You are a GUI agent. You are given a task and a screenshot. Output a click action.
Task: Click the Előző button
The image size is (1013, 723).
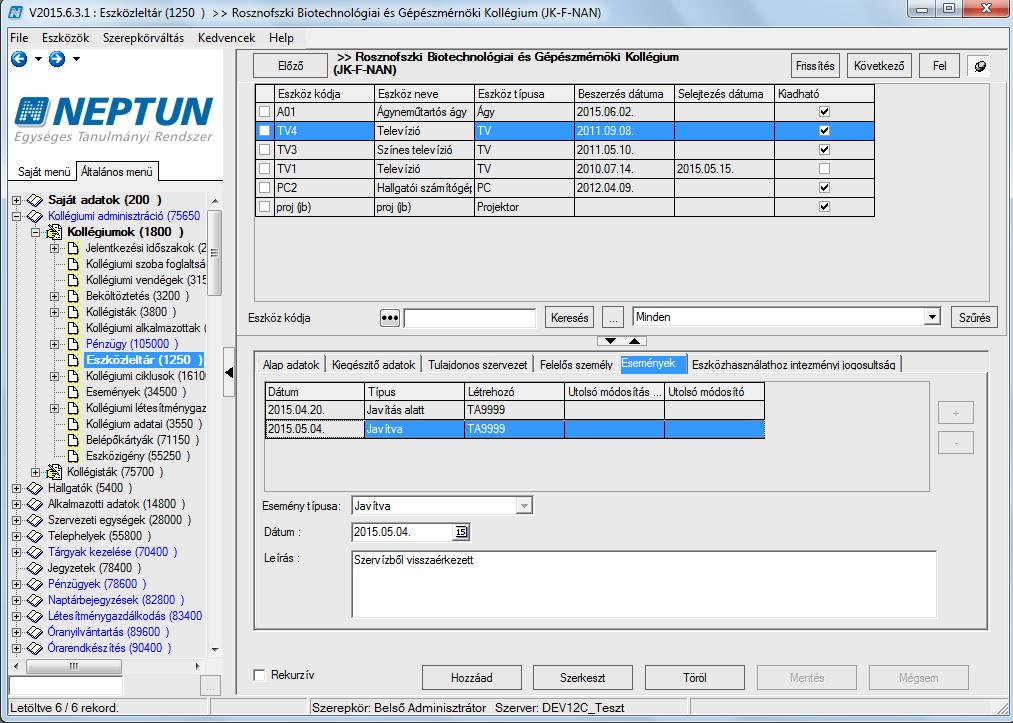click(291, 66)
